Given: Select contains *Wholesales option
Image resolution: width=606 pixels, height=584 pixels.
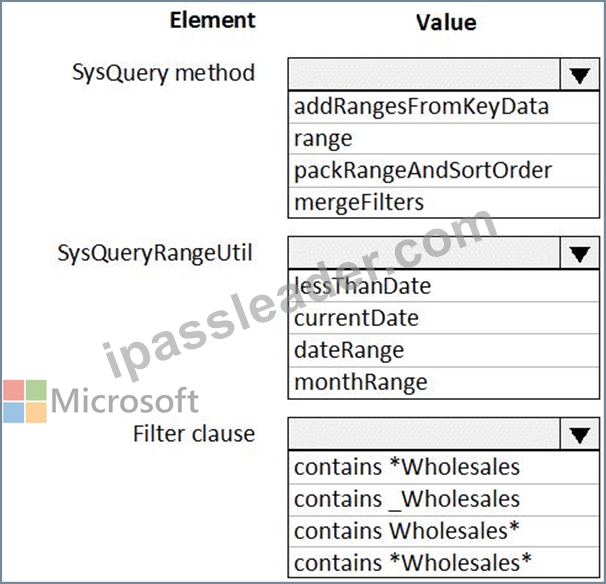Looking at the screenshot, I should [x=444, y=467].
